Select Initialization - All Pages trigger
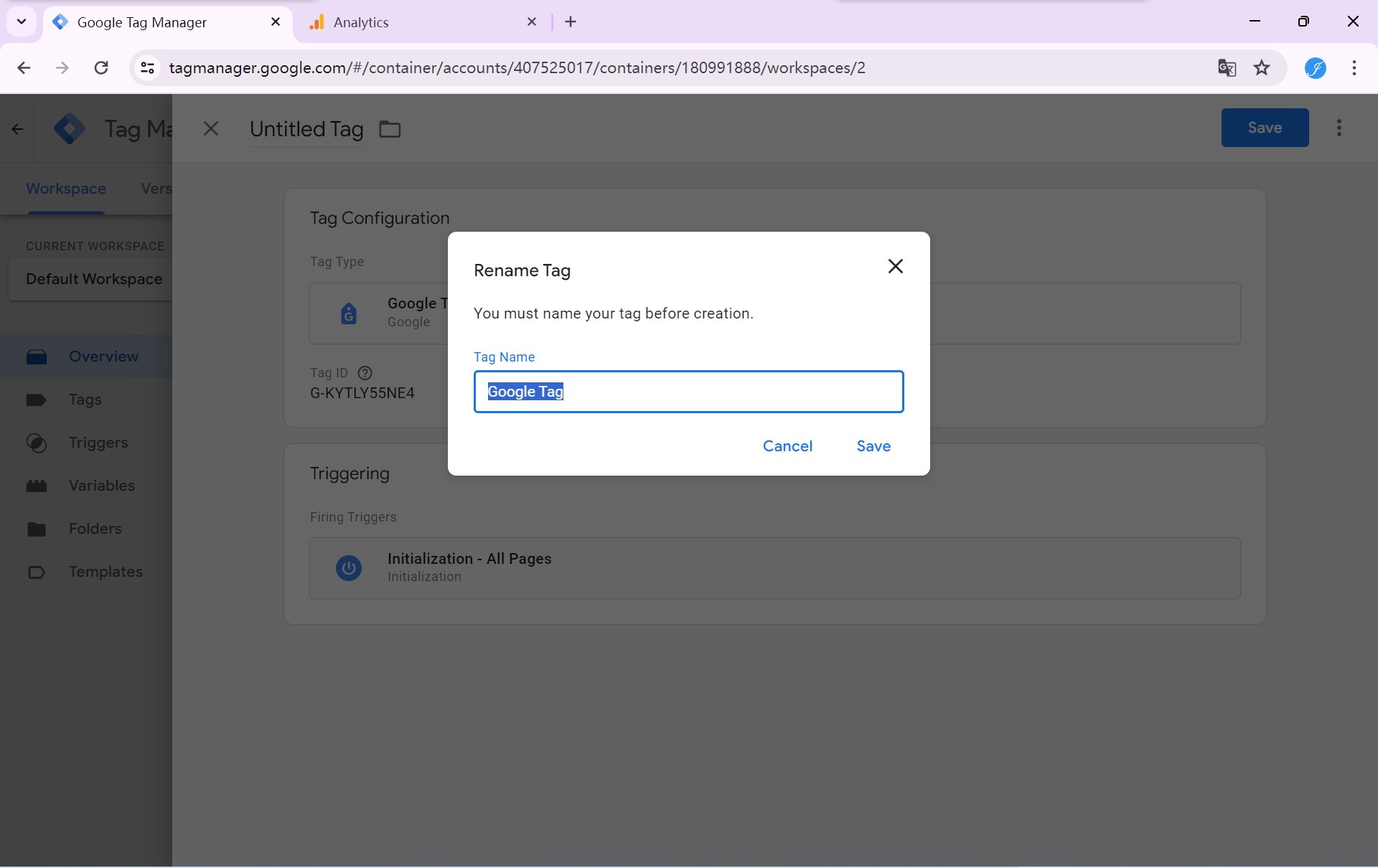 tap(775, 568)
